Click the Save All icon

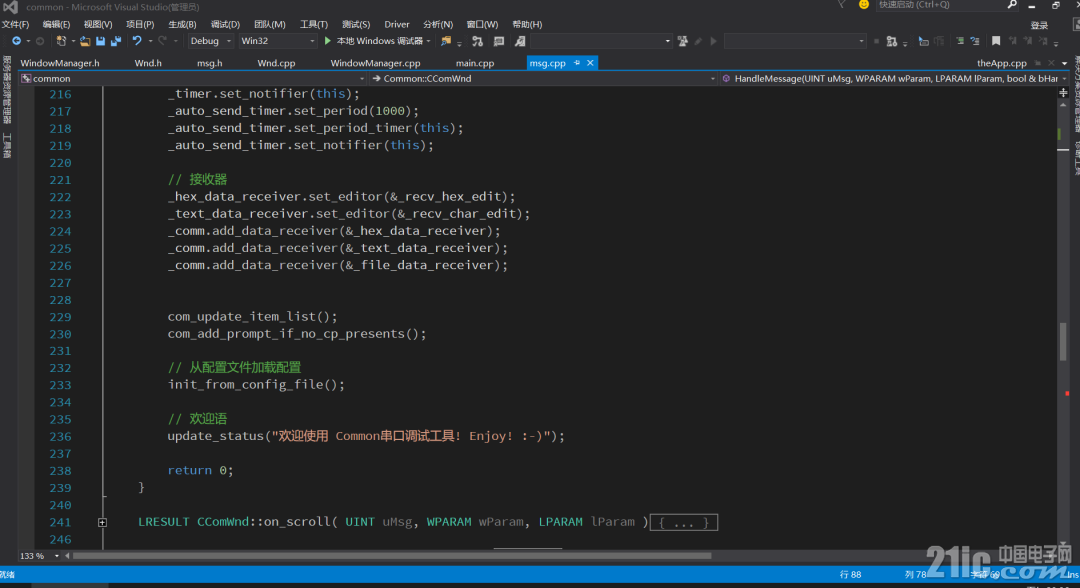tap(116, 41)
